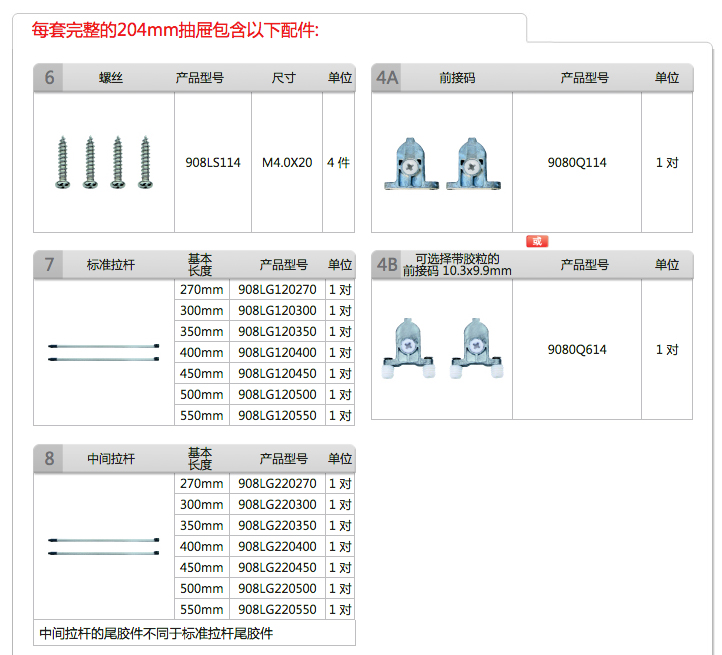This screenshot has height=655, width=722.
Task: Click the 4B front connector with rubber image
Action: pyautogui.click(x=441, y=349)
